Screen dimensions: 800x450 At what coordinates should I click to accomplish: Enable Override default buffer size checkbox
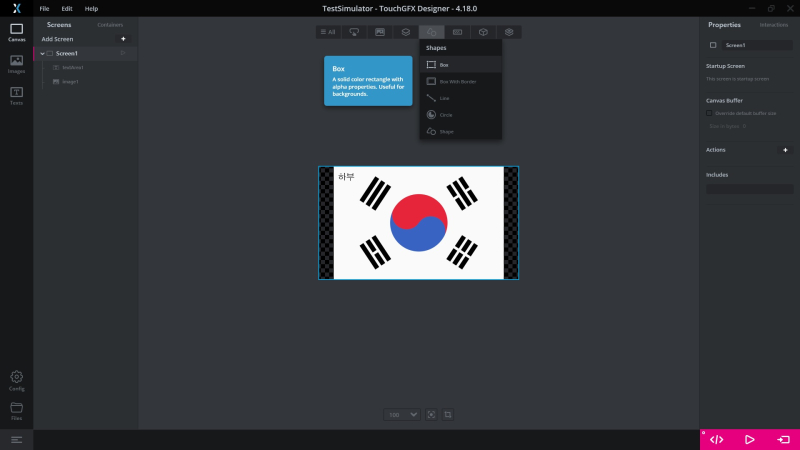[x=709, y=113]
